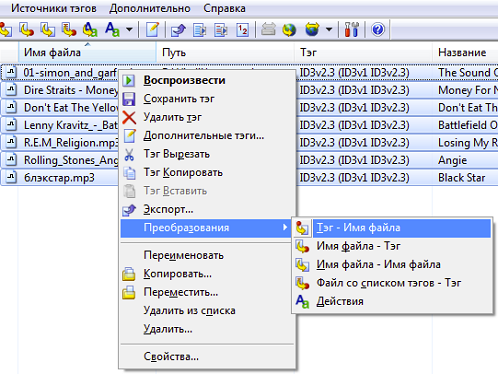Choose Сохранить тэг in the context menu
Image resolution: width=499 pixels, height=376 pixels.
(x=207, y=99)
